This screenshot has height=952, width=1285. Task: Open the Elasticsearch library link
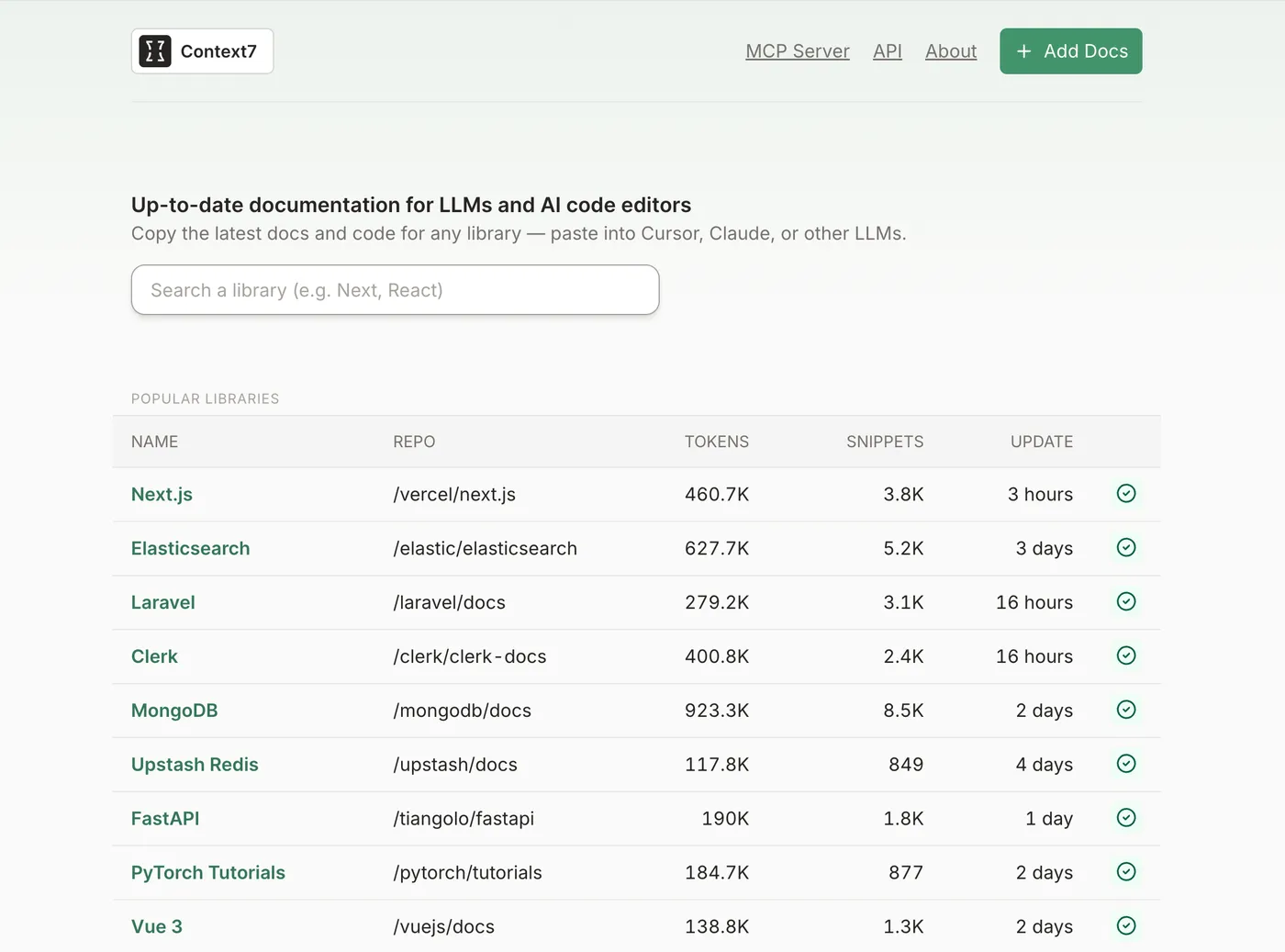point(190,549)
